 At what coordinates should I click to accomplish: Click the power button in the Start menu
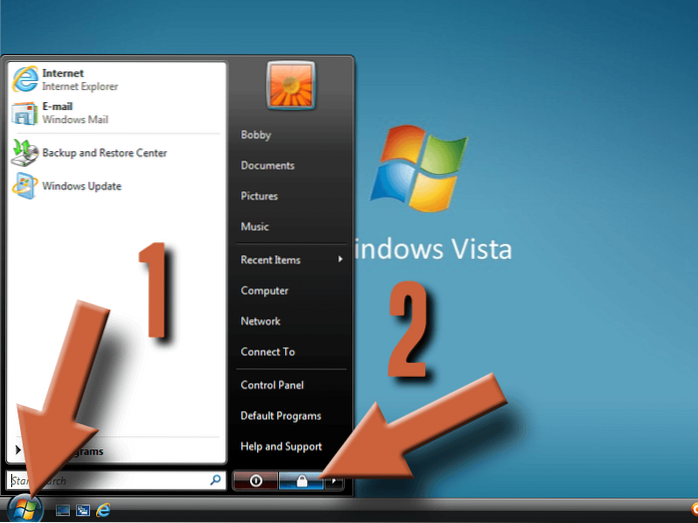pyautogui.click(x=255, y=481)
